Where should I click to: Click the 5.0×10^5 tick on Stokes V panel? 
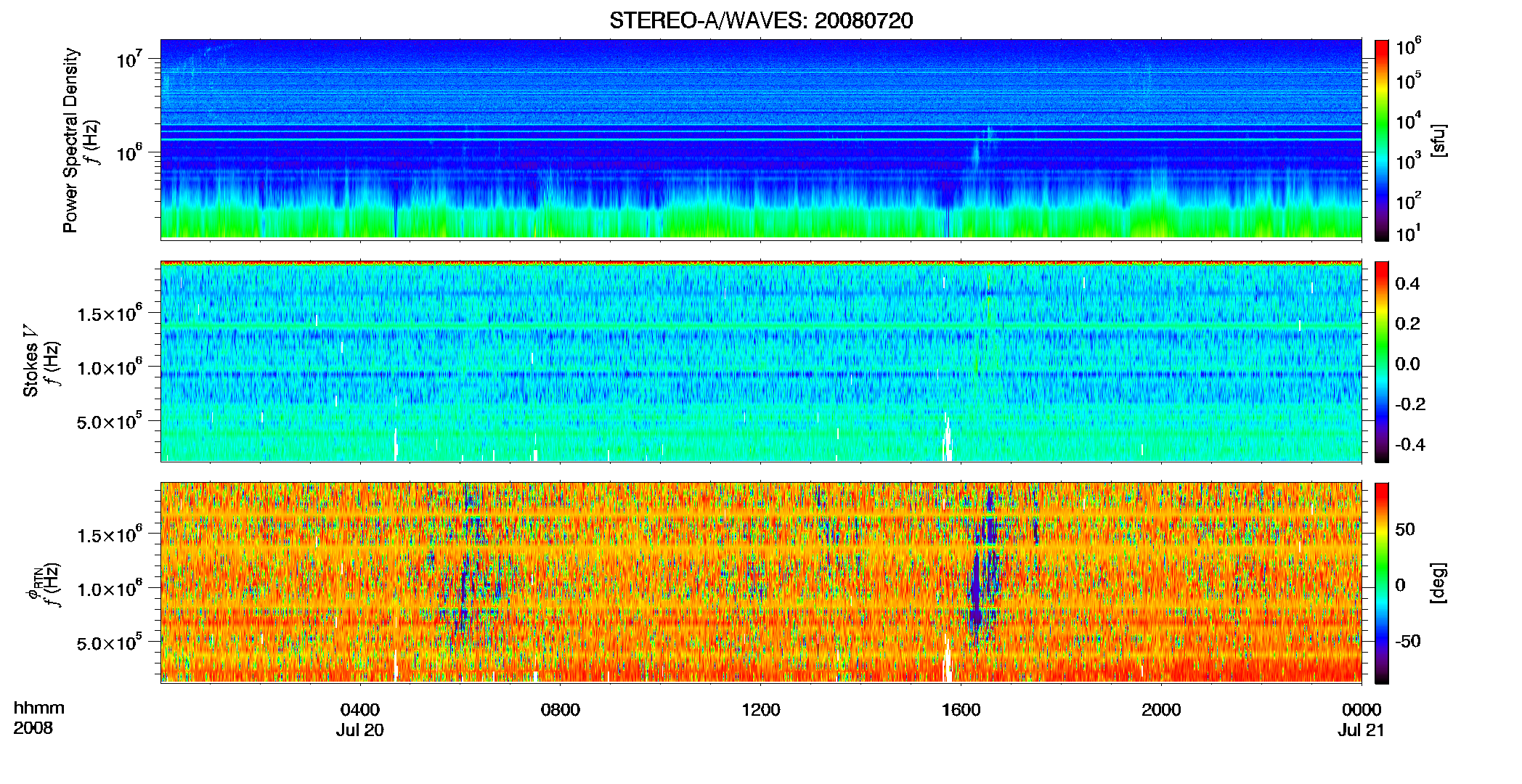pyautogui.click(x=110, y=421)
